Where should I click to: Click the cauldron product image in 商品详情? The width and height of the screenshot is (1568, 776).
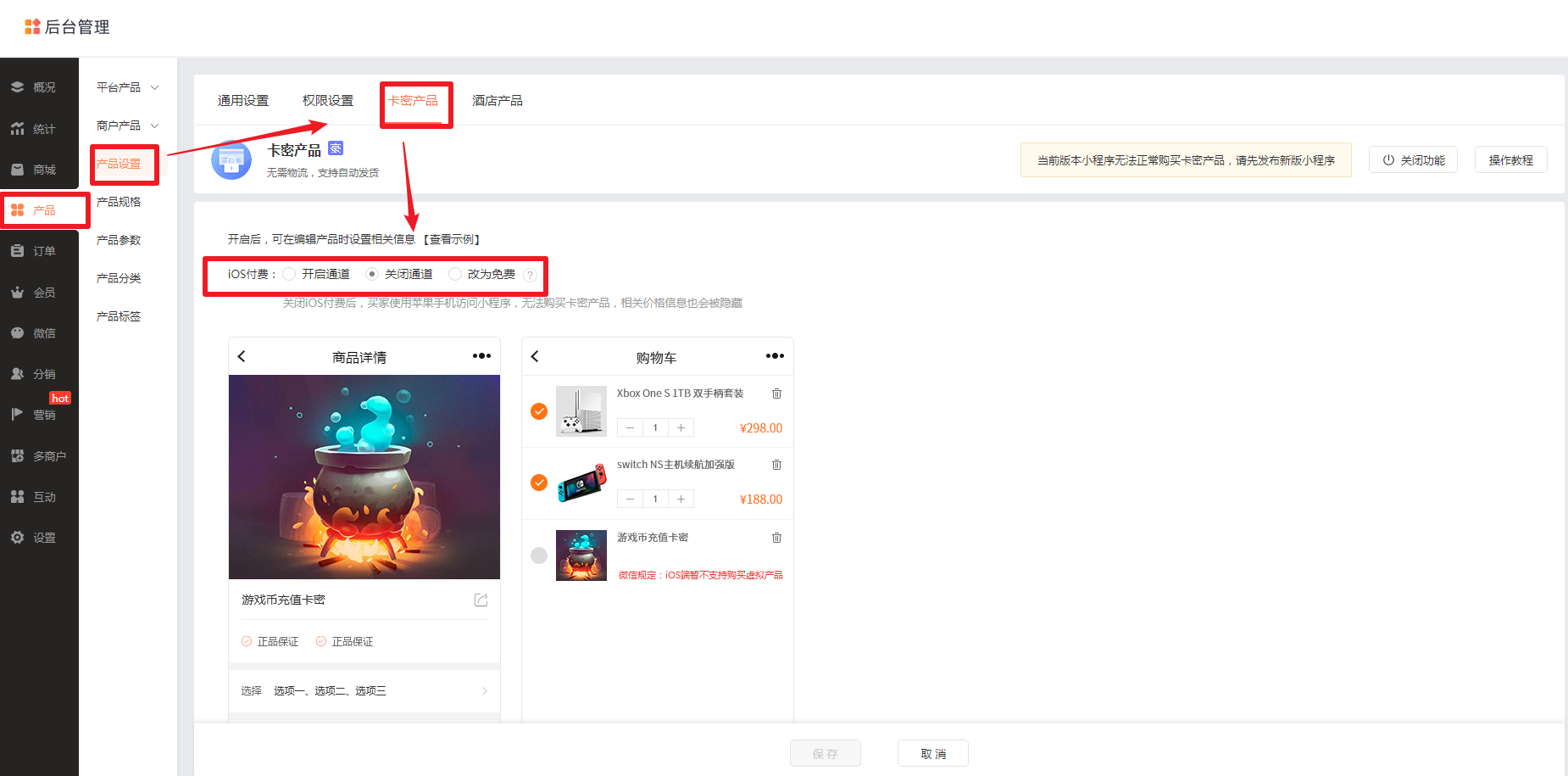[364, 477]
